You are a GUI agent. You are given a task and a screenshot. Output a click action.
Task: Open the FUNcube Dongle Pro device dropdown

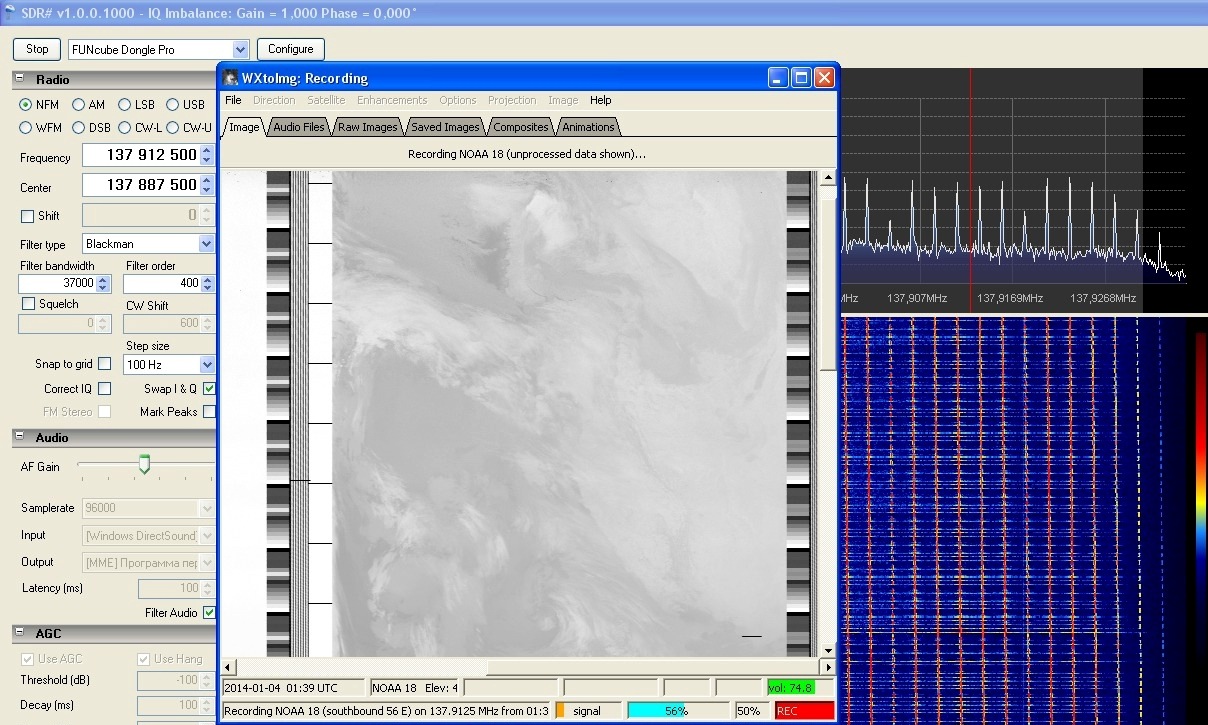coord(240,49)
